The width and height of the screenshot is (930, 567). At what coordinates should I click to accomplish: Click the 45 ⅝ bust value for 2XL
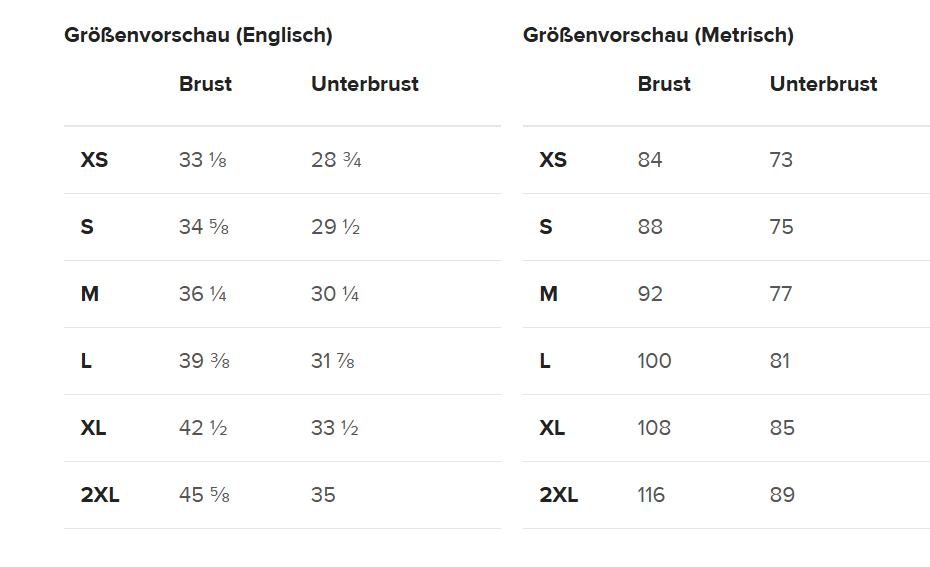[204, 495]
